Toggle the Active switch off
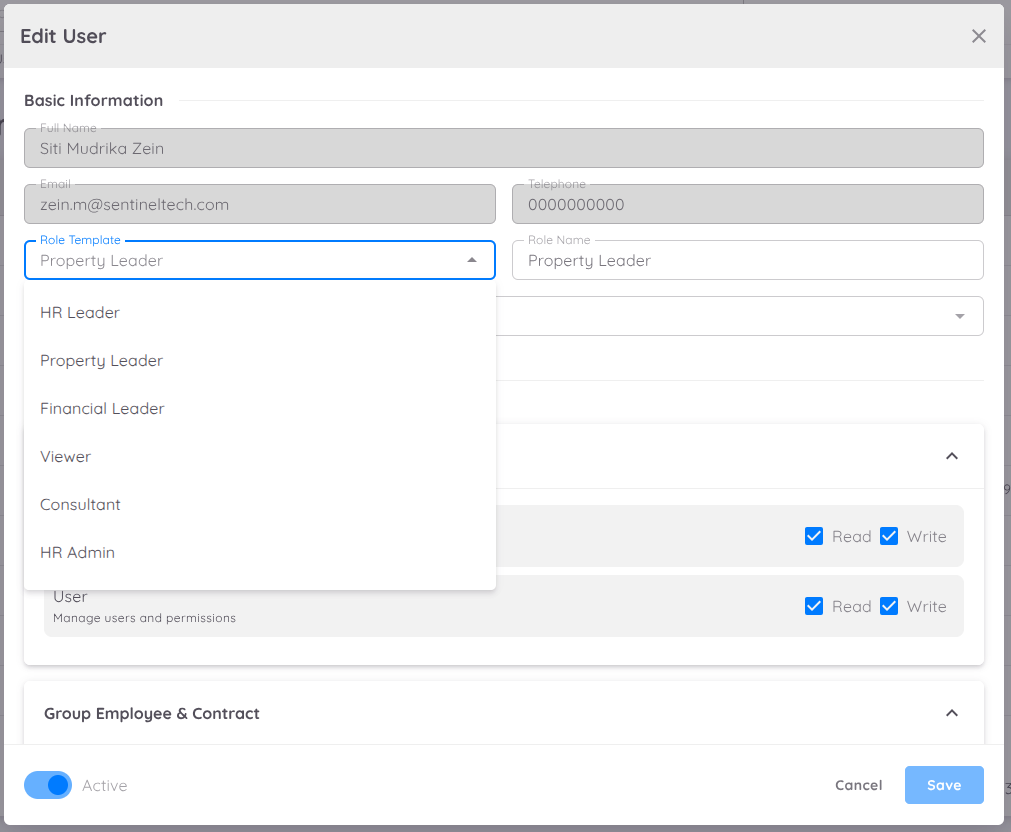 (x=47, y=785)
